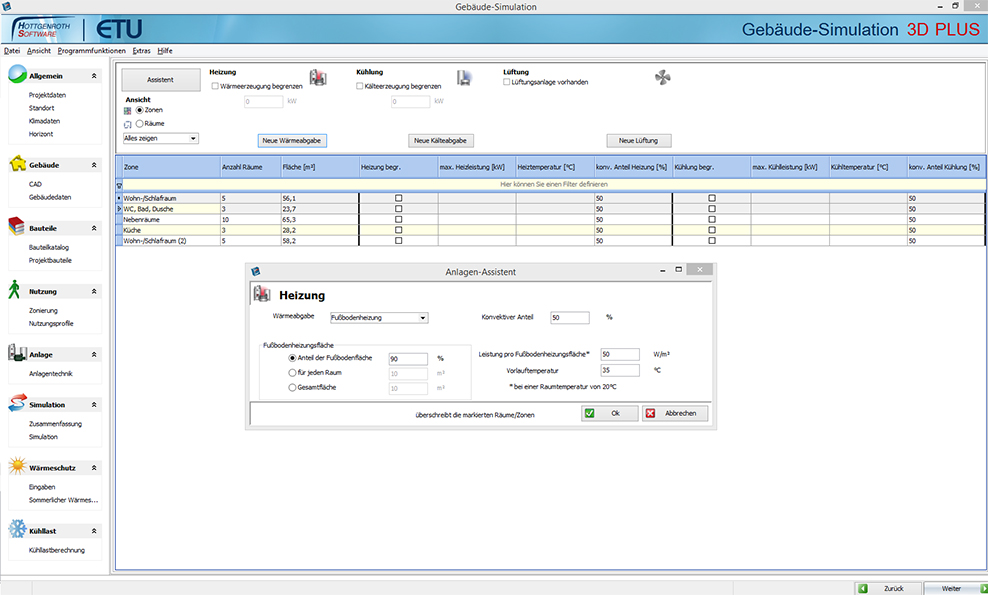Click the Vorlauftemperatur input field

pyautogui.click(x=619, y=370)
